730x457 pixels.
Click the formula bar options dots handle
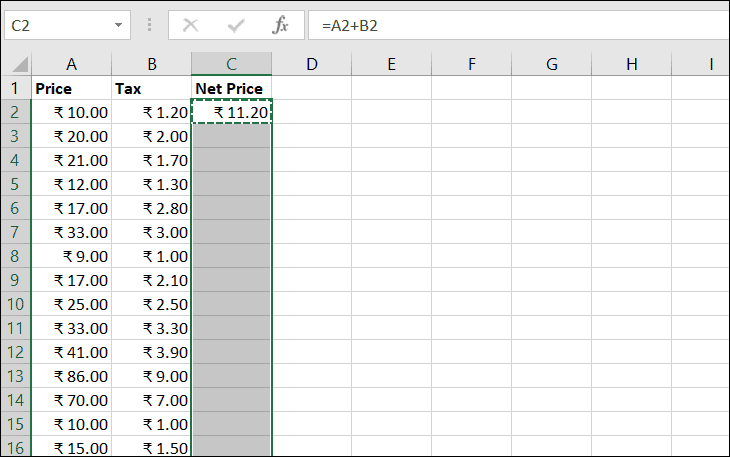tap(149, 25)
